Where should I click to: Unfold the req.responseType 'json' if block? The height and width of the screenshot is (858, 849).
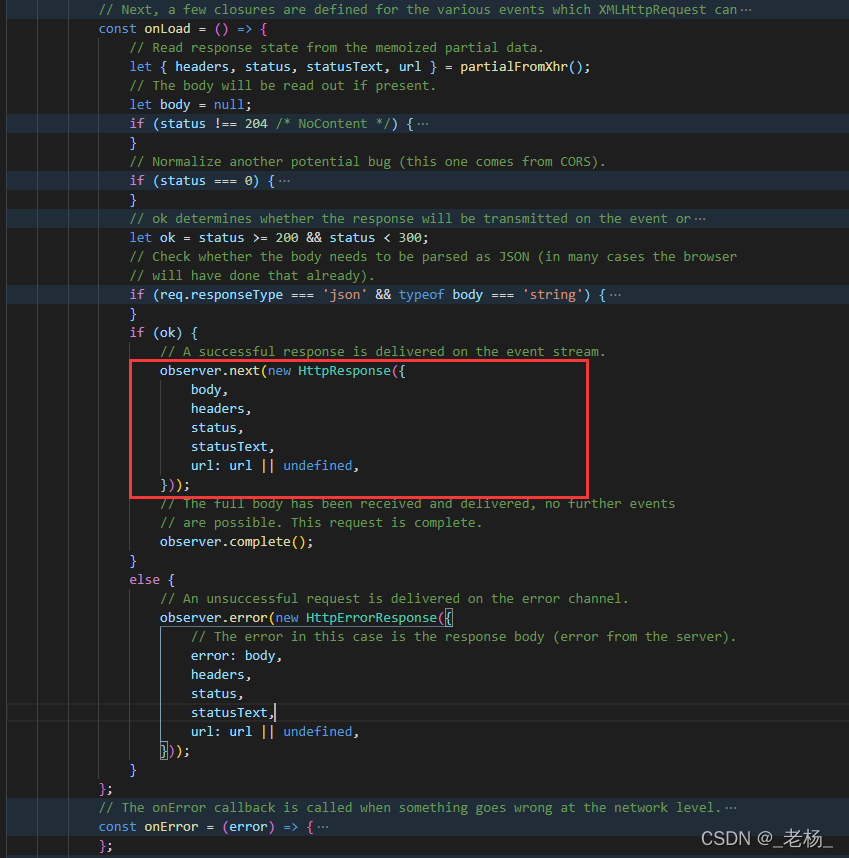click(x=615, y=295)
